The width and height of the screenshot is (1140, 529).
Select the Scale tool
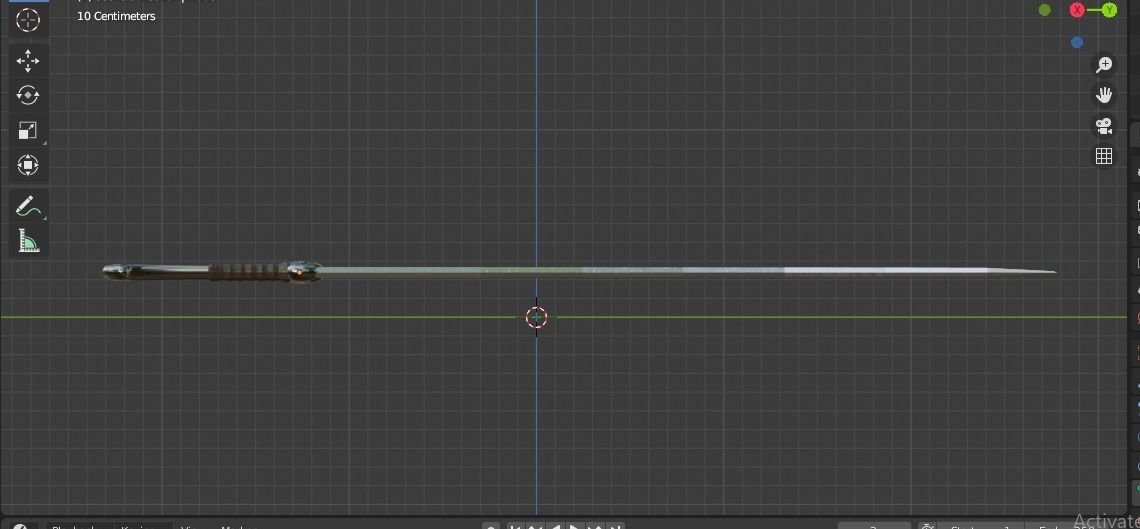(x=28, y=131)
